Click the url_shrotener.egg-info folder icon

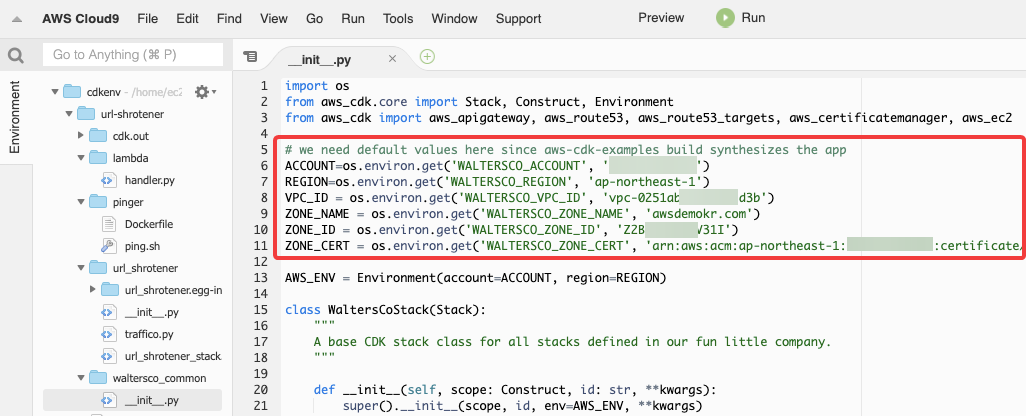pos(110,290)
